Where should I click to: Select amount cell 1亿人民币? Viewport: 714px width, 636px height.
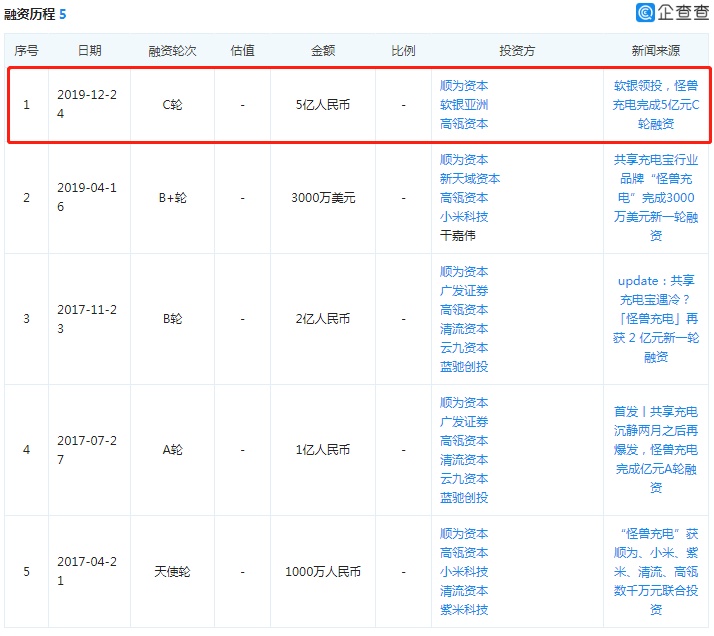(323, 450)
